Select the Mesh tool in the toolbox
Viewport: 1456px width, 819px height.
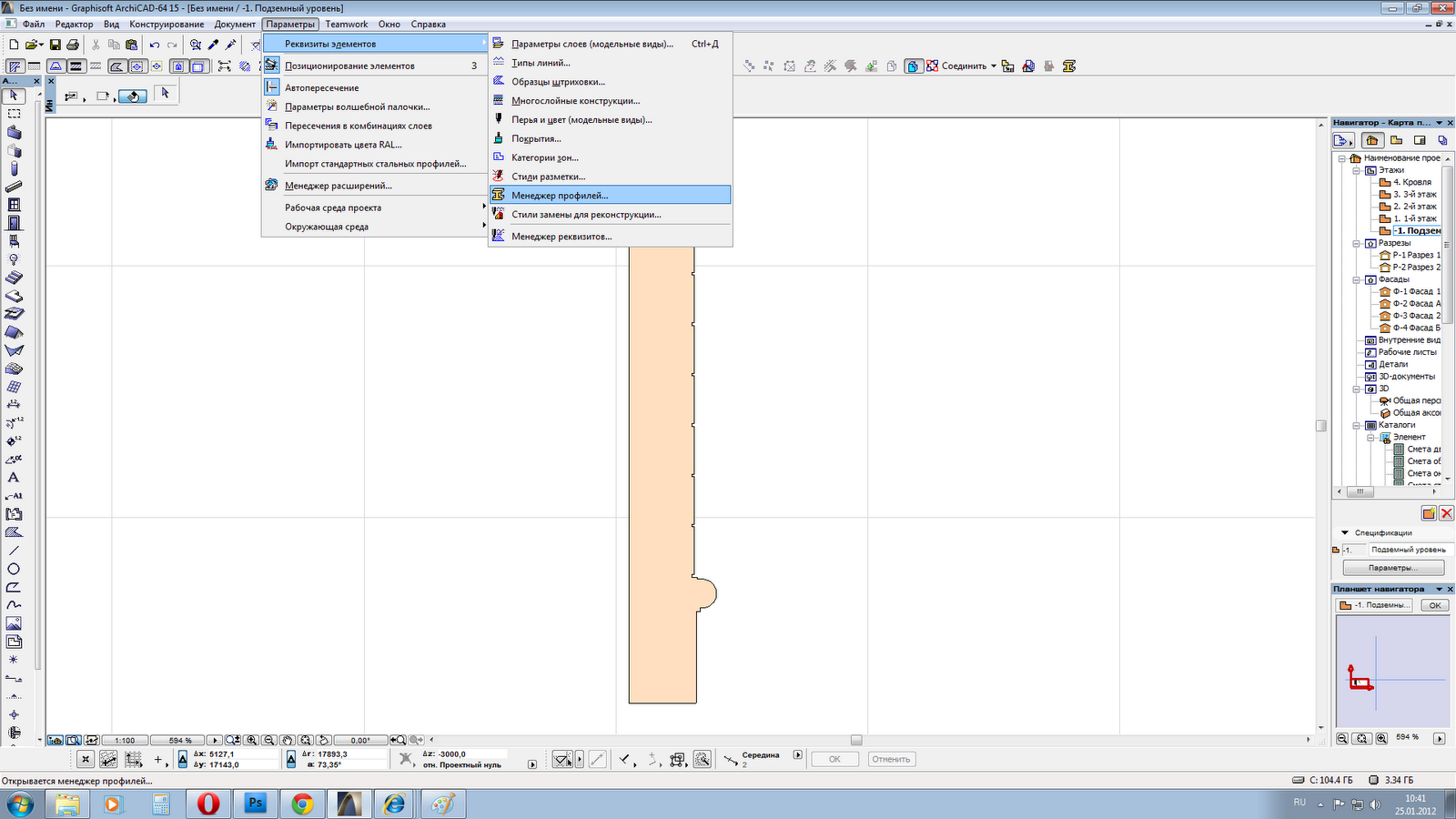pyautogui.click(x=14, y=369)
